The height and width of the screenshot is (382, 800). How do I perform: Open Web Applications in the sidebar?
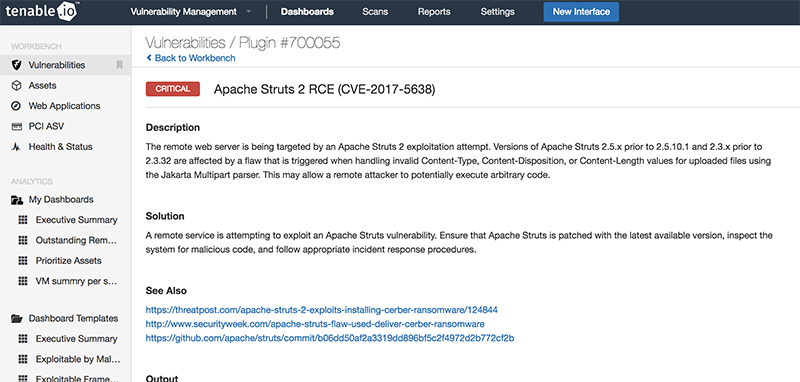pyautogui.click(x=64, y=106)
